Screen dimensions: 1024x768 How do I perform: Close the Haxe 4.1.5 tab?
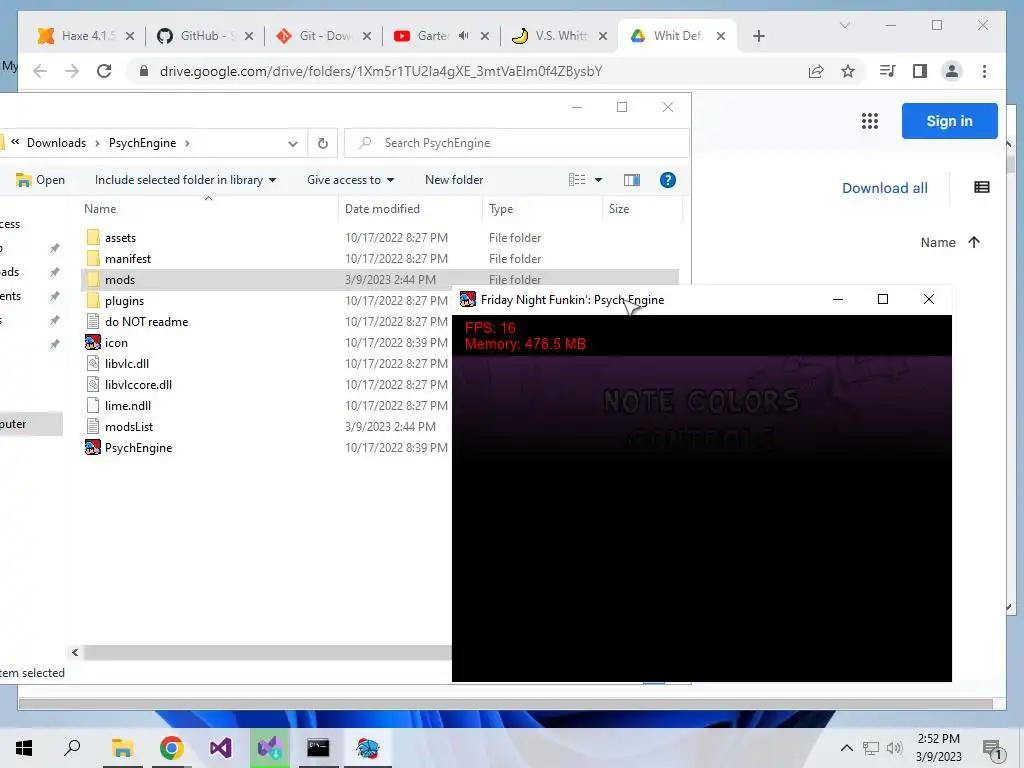pyautogui.click(x=130, y=36)
